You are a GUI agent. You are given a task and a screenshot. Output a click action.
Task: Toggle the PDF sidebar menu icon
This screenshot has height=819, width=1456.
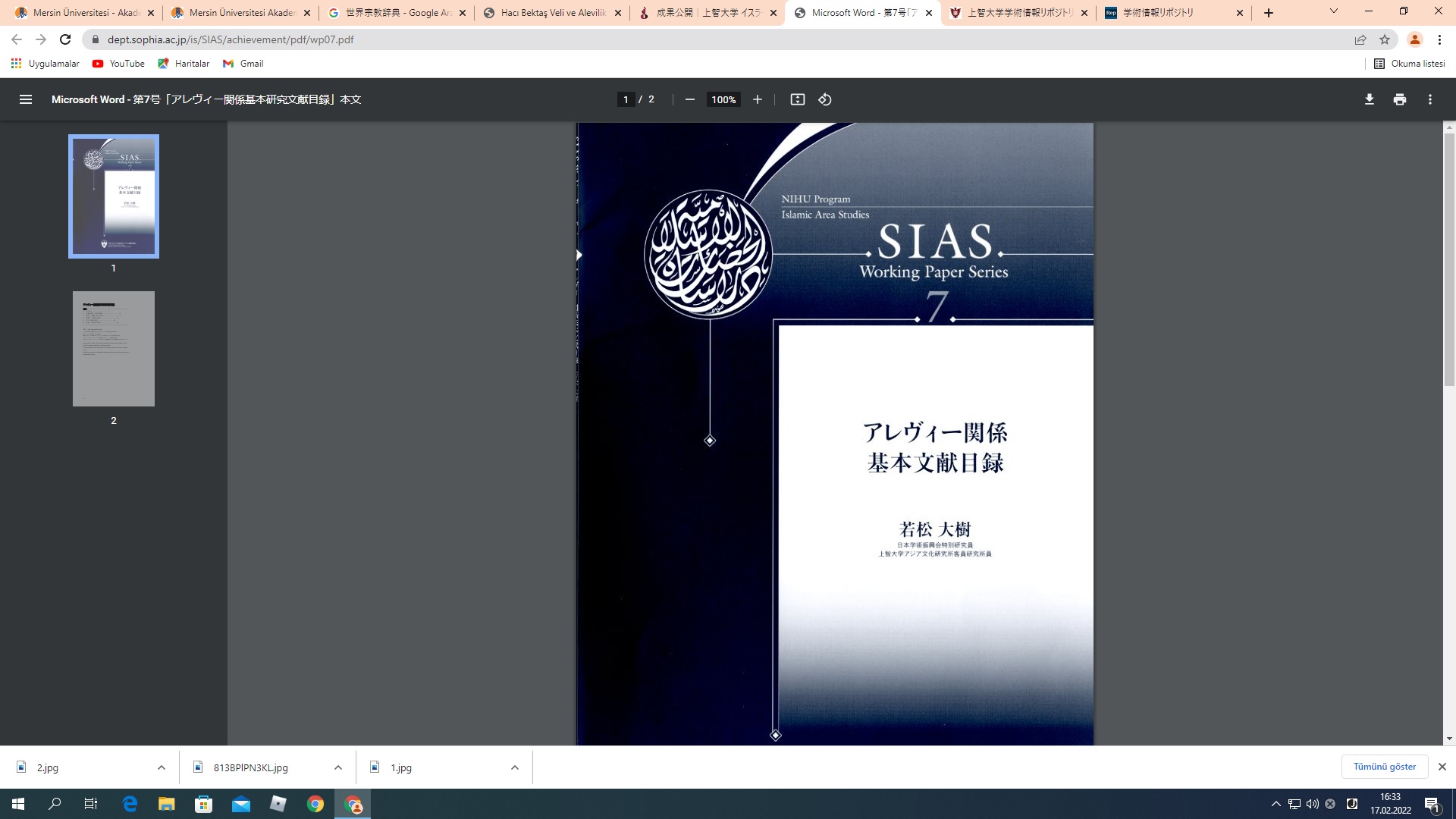tap(25, 99)
